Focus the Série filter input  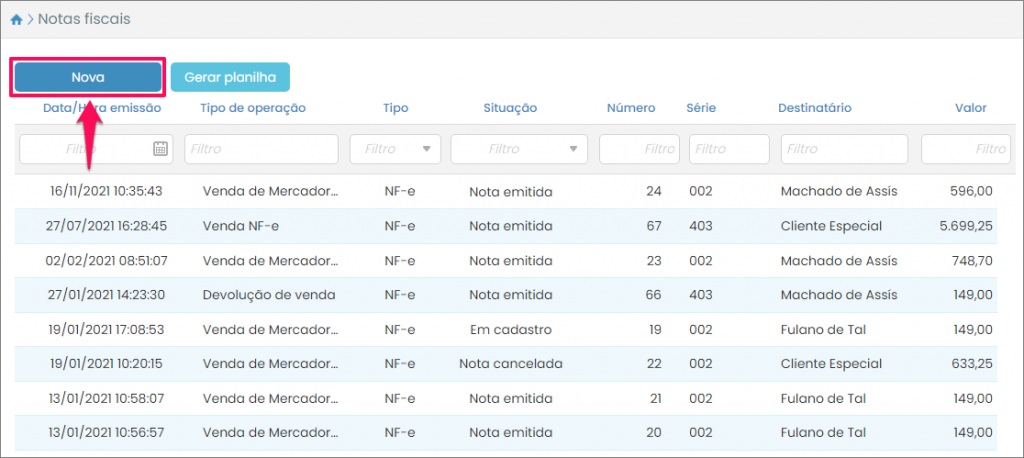(x=728, y=149)
